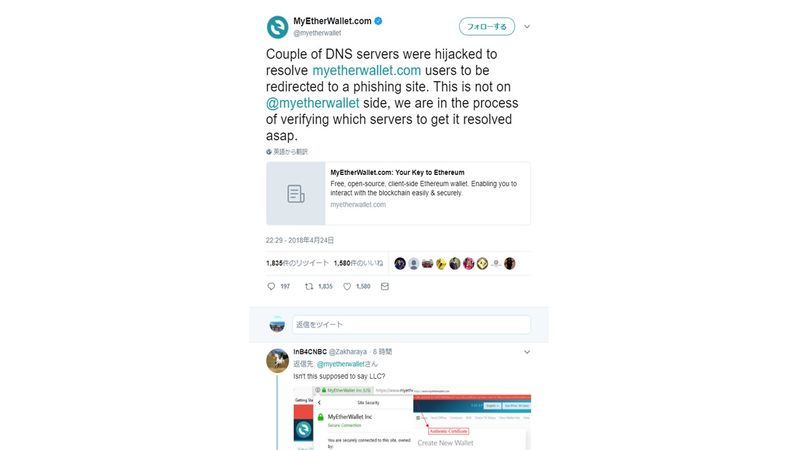Click the envelope direct message icon
Viewport: 800px width, 450px height.
[385, 287]
